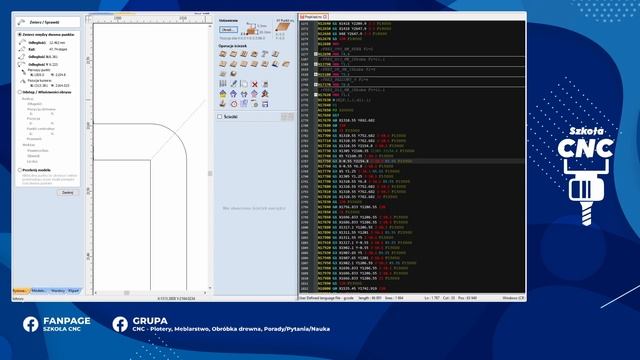640x360 pixels.
Task: Click the toolpath list view toggle icons
Action: tap(287, 117)
